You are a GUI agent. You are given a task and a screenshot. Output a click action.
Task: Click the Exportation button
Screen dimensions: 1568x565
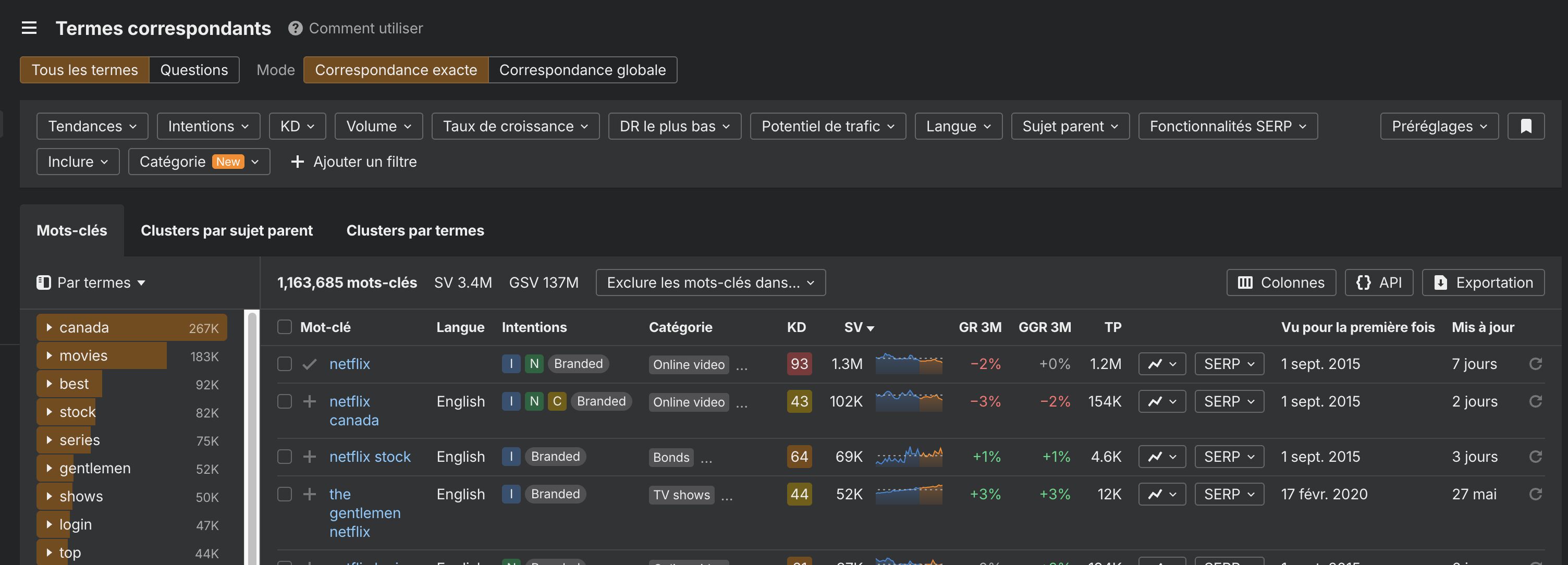(x=1483, y=282)
